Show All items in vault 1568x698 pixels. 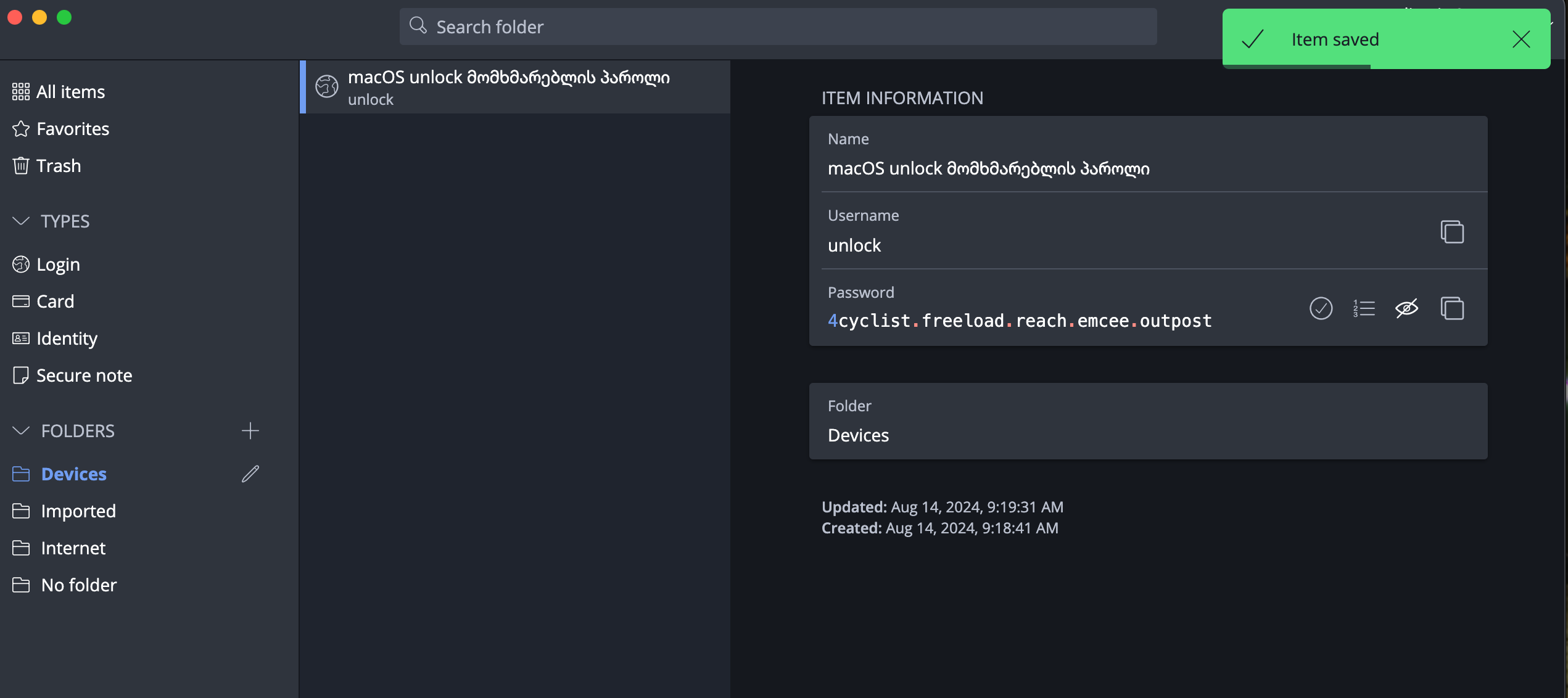70,91
